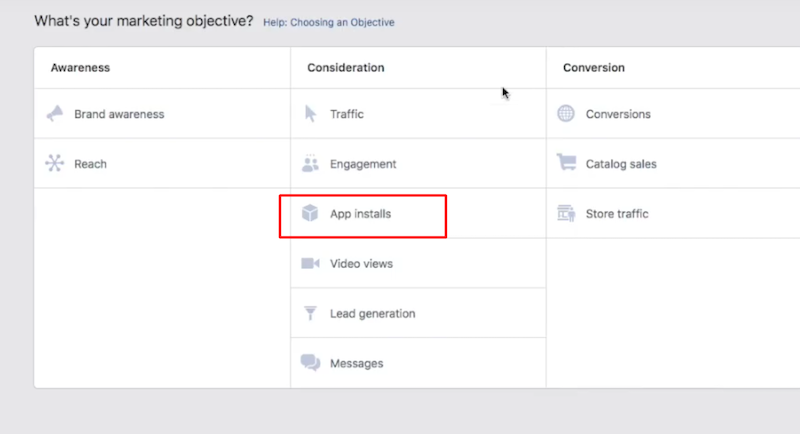800x434 pixels.
Task: Click the Video views camera icon
Action: pos(310,264)
